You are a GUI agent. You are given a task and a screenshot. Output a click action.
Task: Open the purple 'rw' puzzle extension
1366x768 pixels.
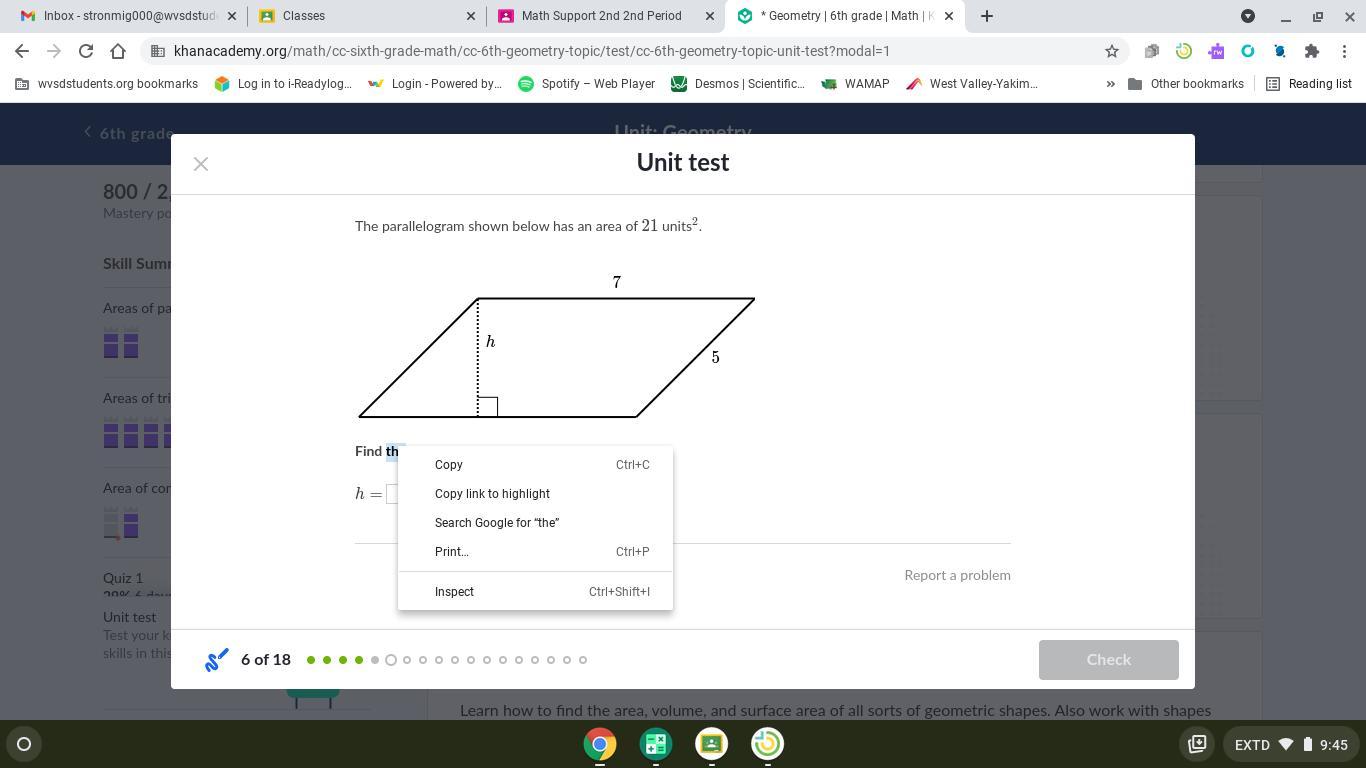pyautogui.click(x=1216, y=51)
